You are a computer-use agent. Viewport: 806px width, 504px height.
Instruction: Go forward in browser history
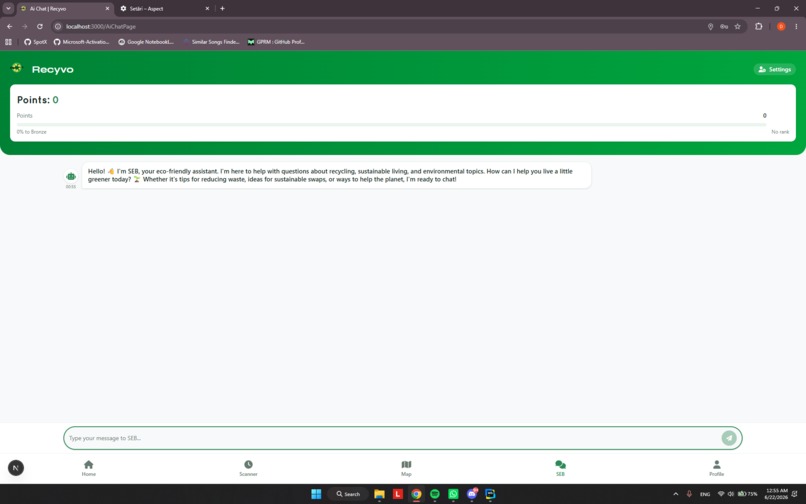(x=24, y=26)
